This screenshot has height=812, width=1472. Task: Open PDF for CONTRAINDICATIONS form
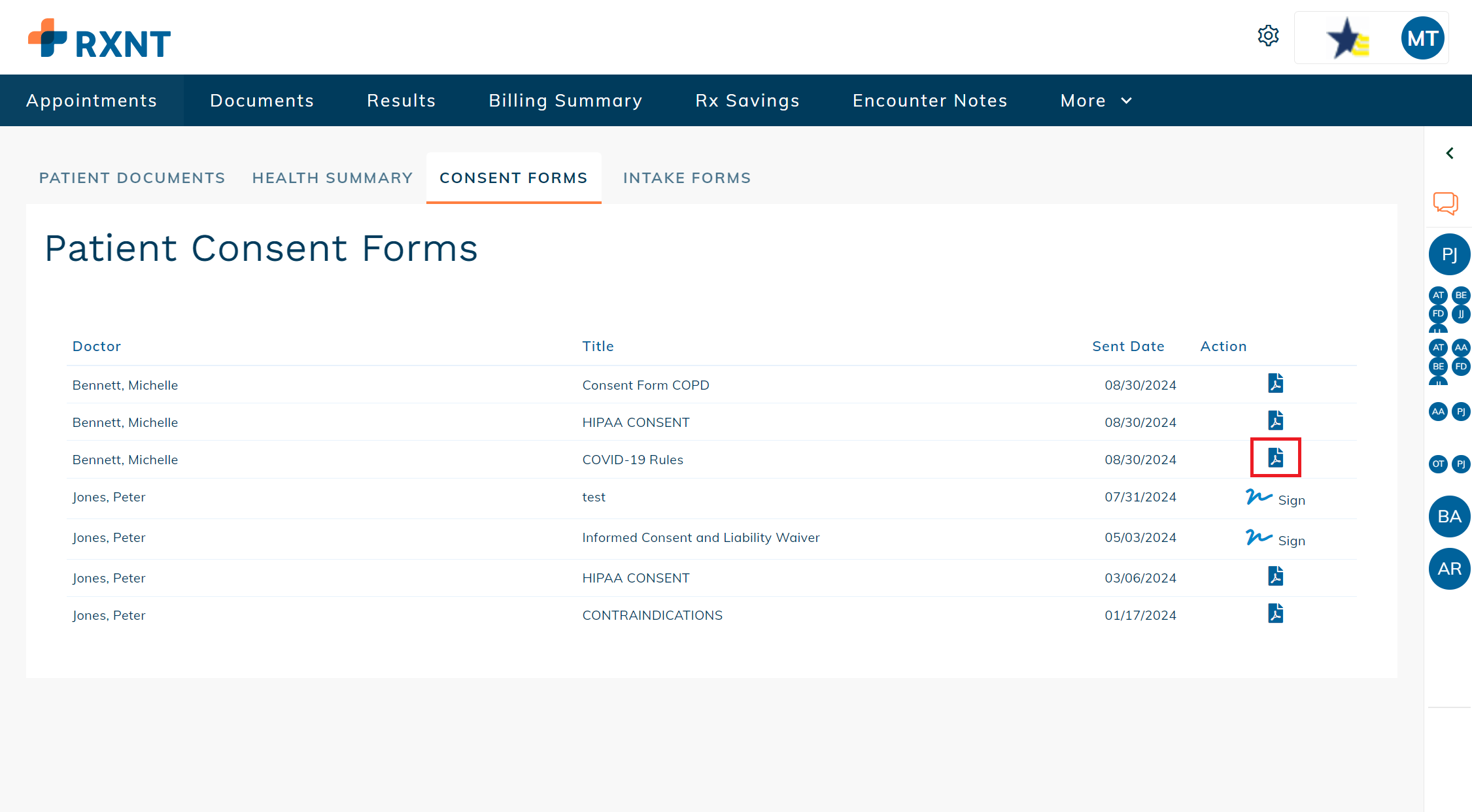coord(1275,613)
